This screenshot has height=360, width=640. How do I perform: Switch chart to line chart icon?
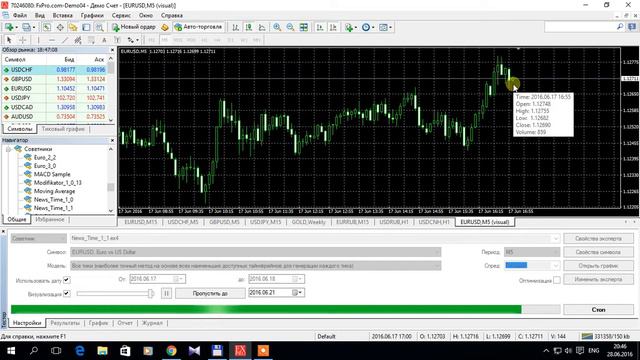pyautogui.click(x=262, y=27)
